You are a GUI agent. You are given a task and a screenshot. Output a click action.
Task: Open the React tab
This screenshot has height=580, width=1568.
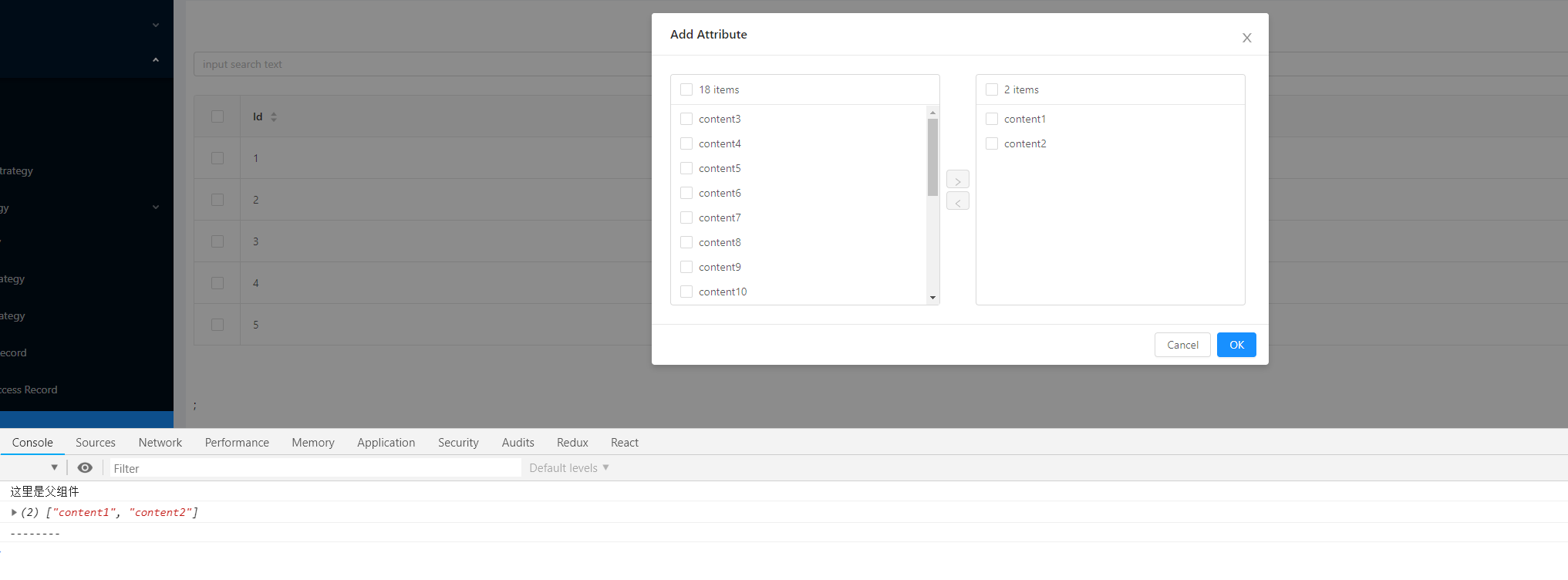[x=625, y=442]
